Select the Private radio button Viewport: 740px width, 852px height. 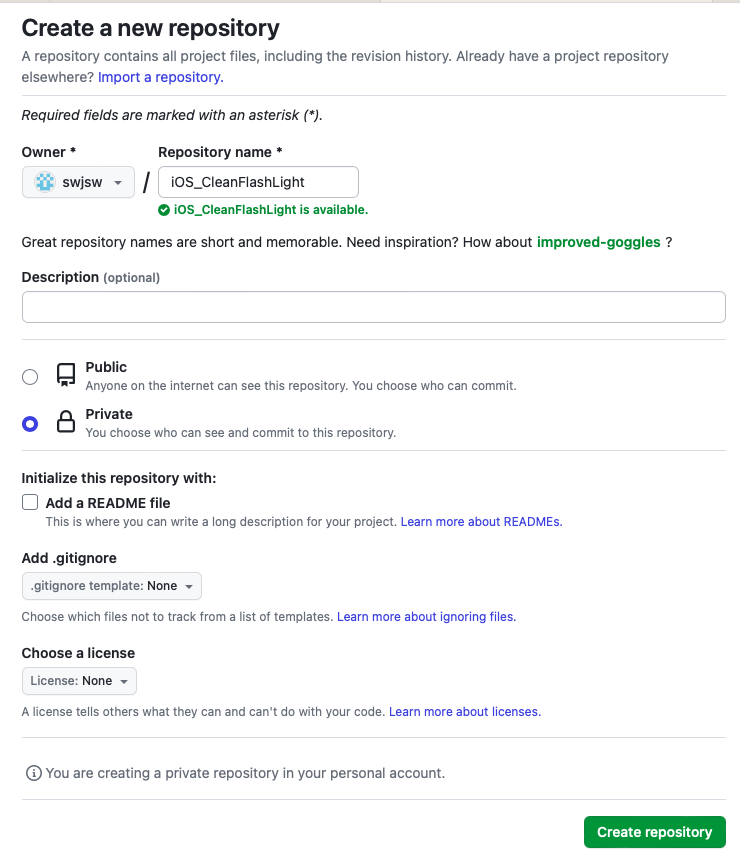30,424
